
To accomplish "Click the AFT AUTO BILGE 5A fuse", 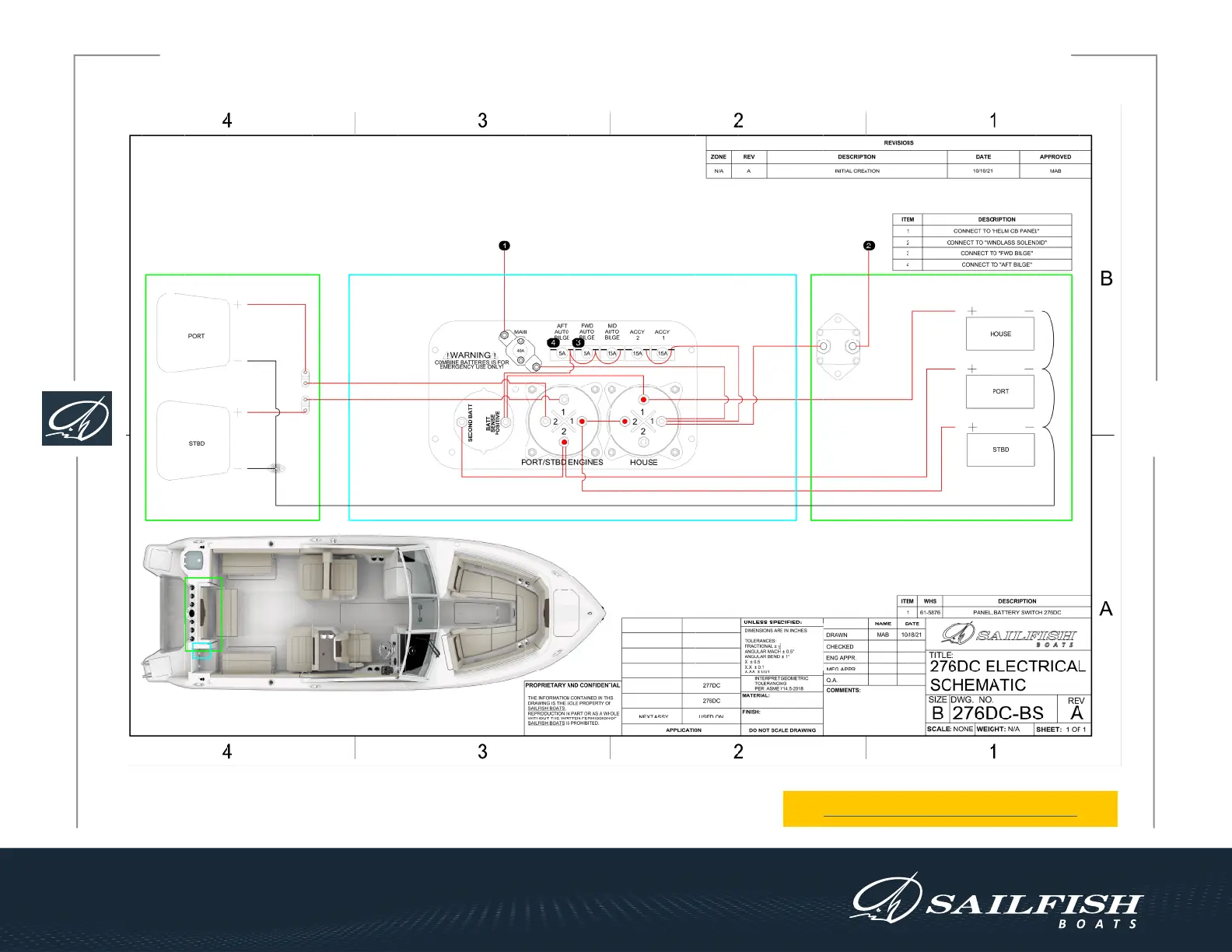I will coord(562,353).
